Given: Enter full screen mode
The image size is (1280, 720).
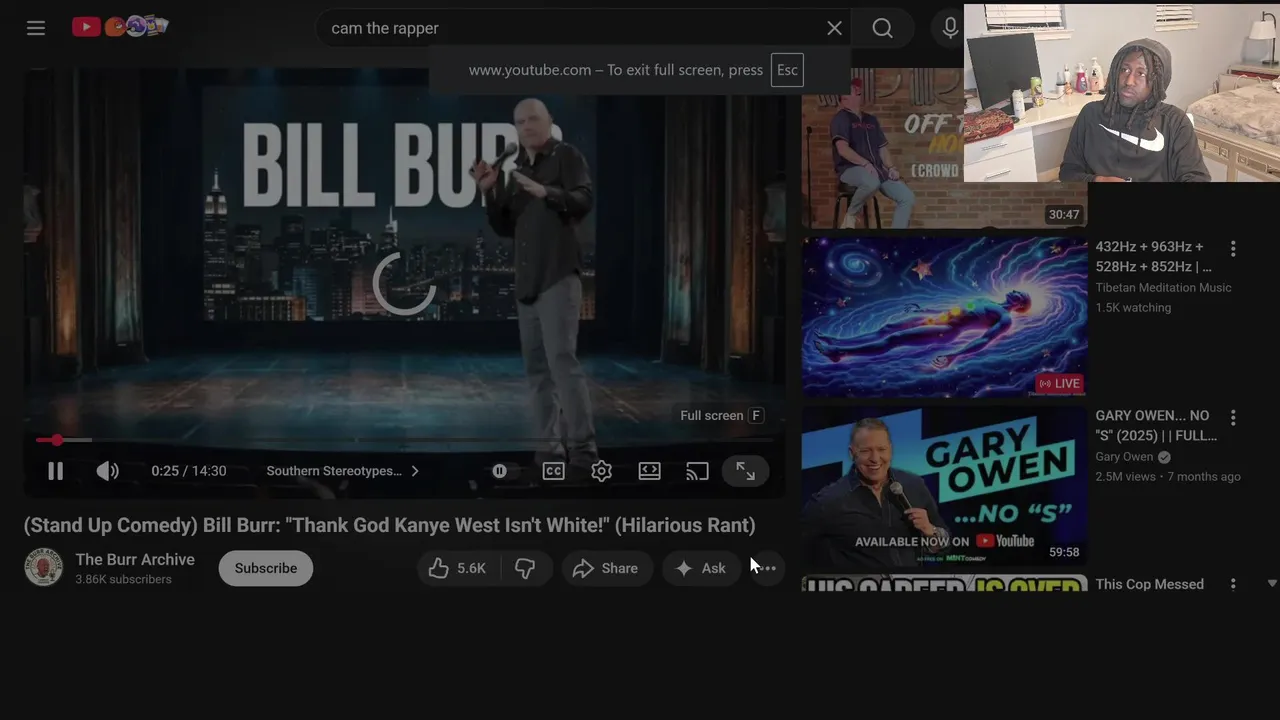Looking at the screenshot, I should coord(746,471).
